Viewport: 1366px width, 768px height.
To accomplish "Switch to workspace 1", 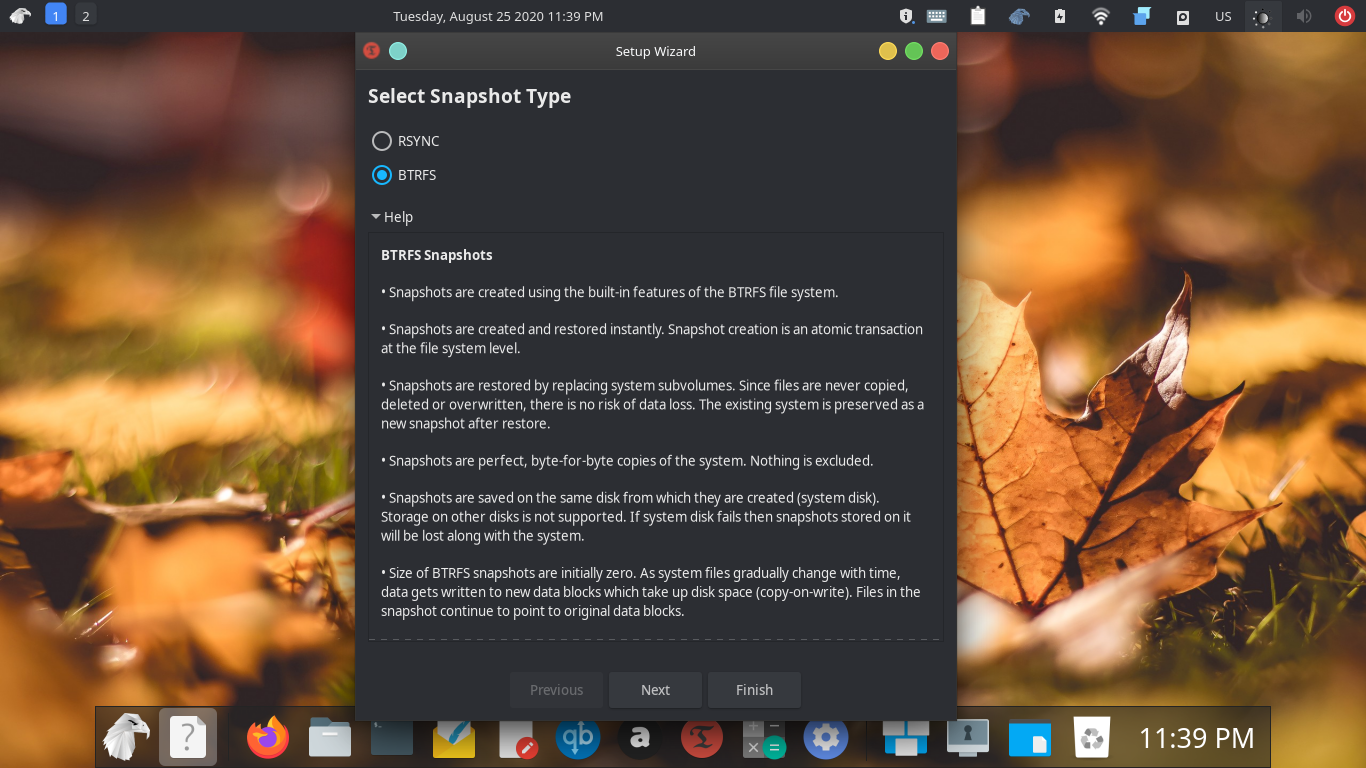I will [x=56, y=15].
